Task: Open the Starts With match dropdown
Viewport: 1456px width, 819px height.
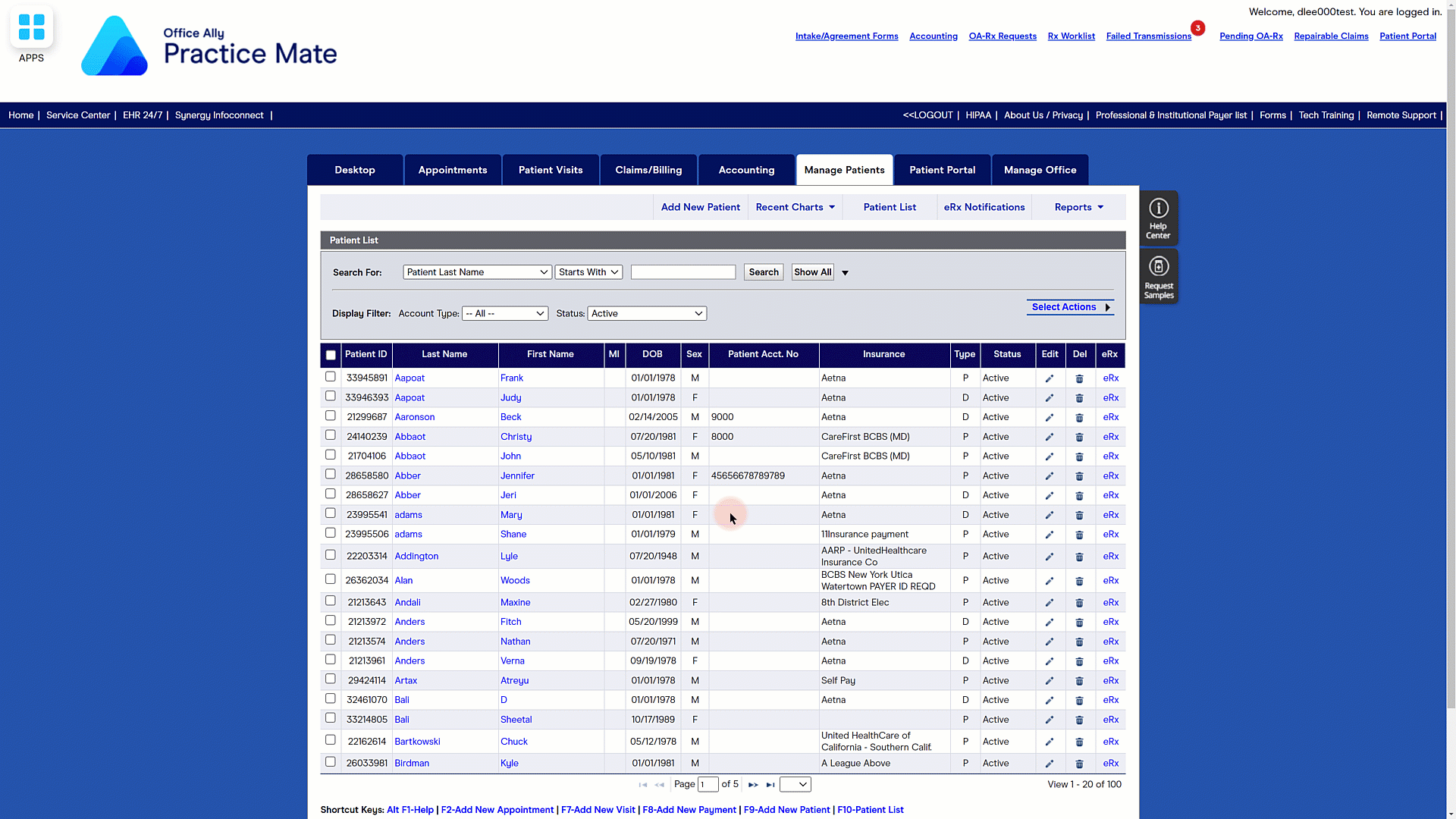Action: point(588,272)
